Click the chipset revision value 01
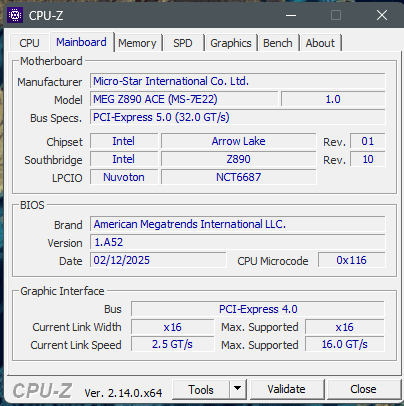The height and width of the screenshot is (406, 404). (368, 141)
